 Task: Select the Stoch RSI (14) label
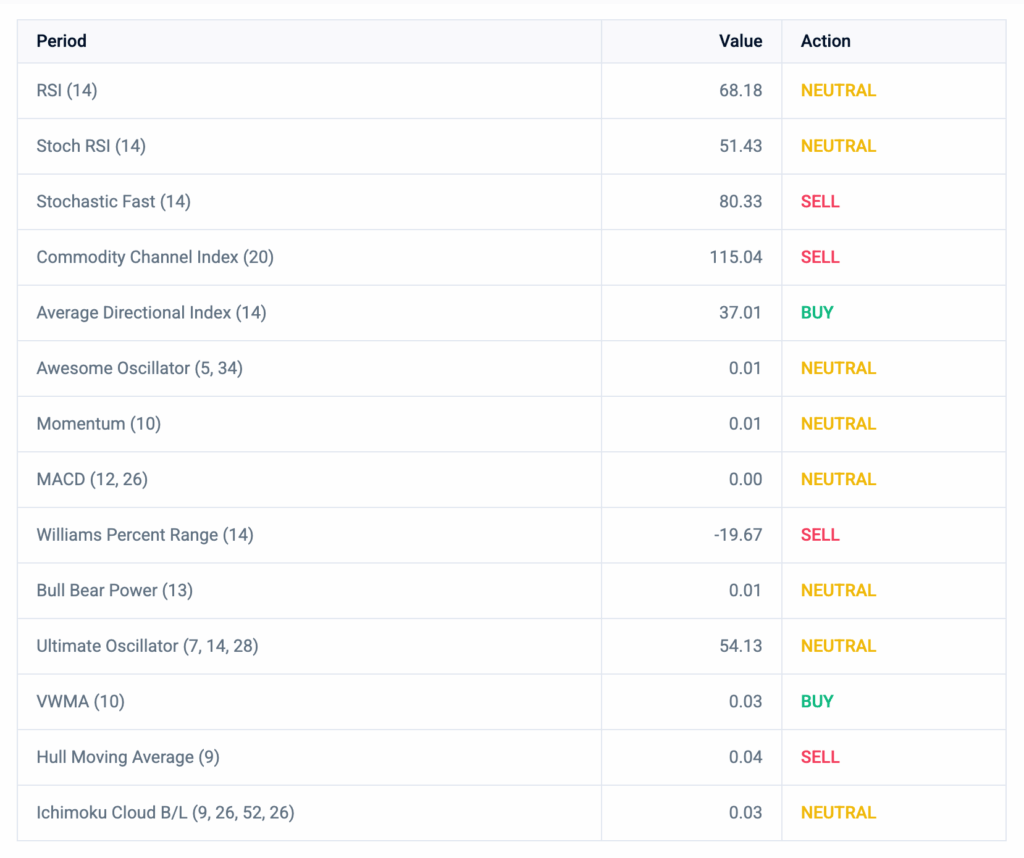91,146
